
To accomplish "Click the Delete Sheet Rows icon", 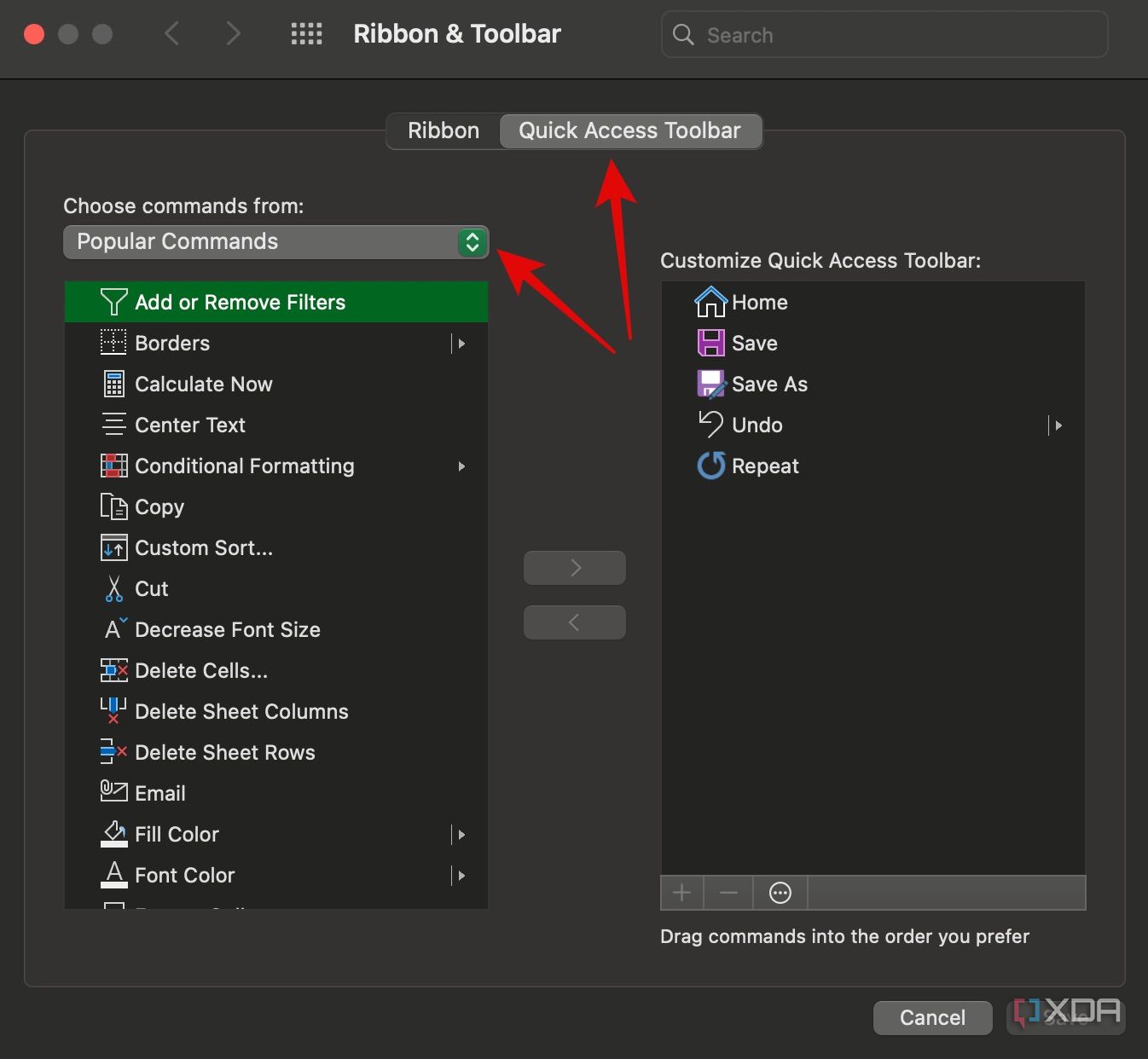I will pyautogui.click(x=113, y=752).
